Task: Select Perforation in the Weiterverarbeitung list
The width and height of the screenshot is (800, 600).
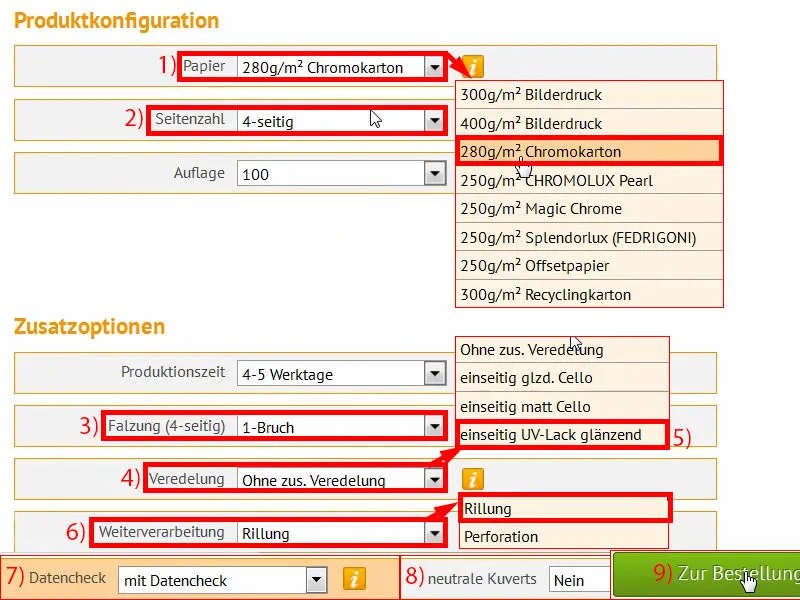Action: pos(564,536)
